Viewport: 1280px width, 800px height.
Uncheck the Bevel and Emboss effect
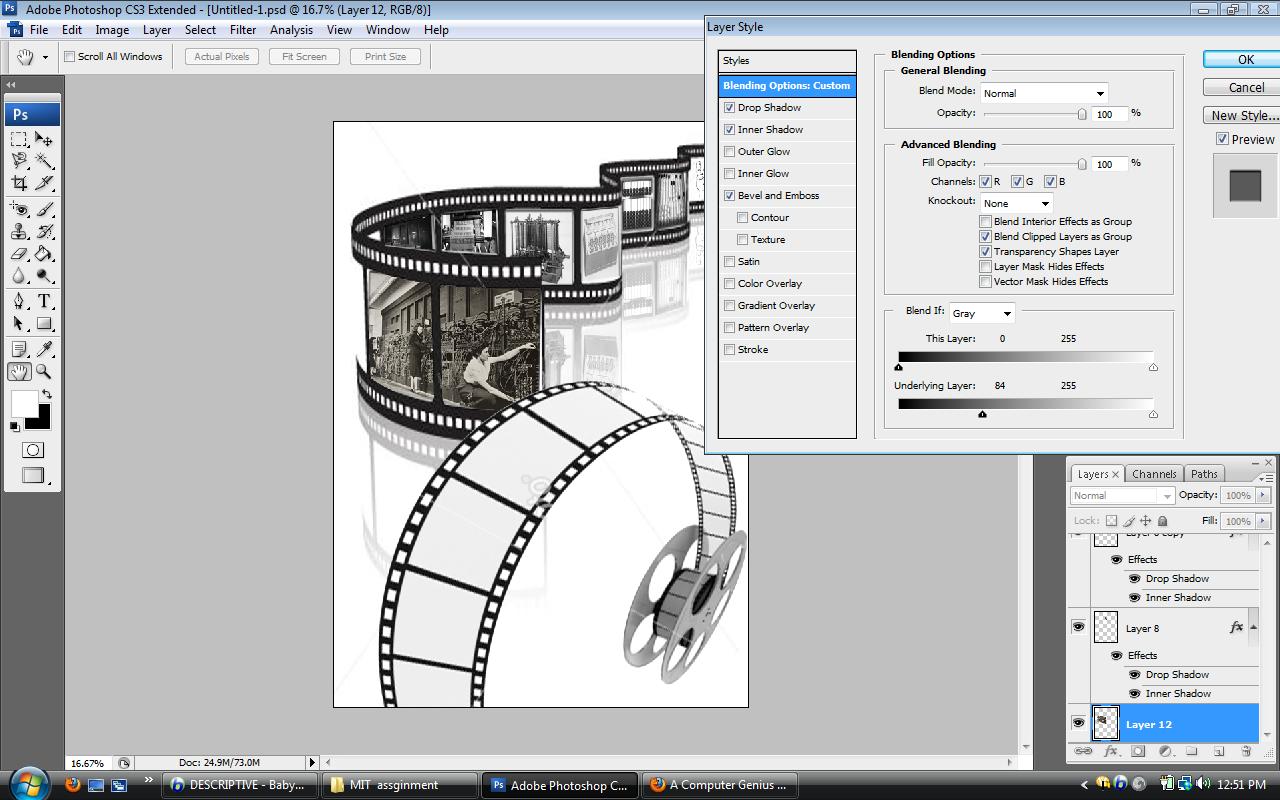pyautogui.click(x=730, y=196)
